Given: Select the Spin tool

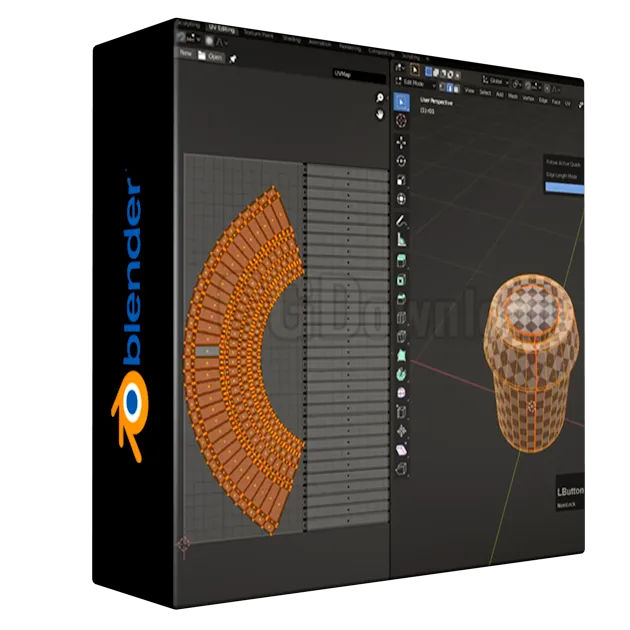Looking at the screenshot, I should (x=401, y=374).
